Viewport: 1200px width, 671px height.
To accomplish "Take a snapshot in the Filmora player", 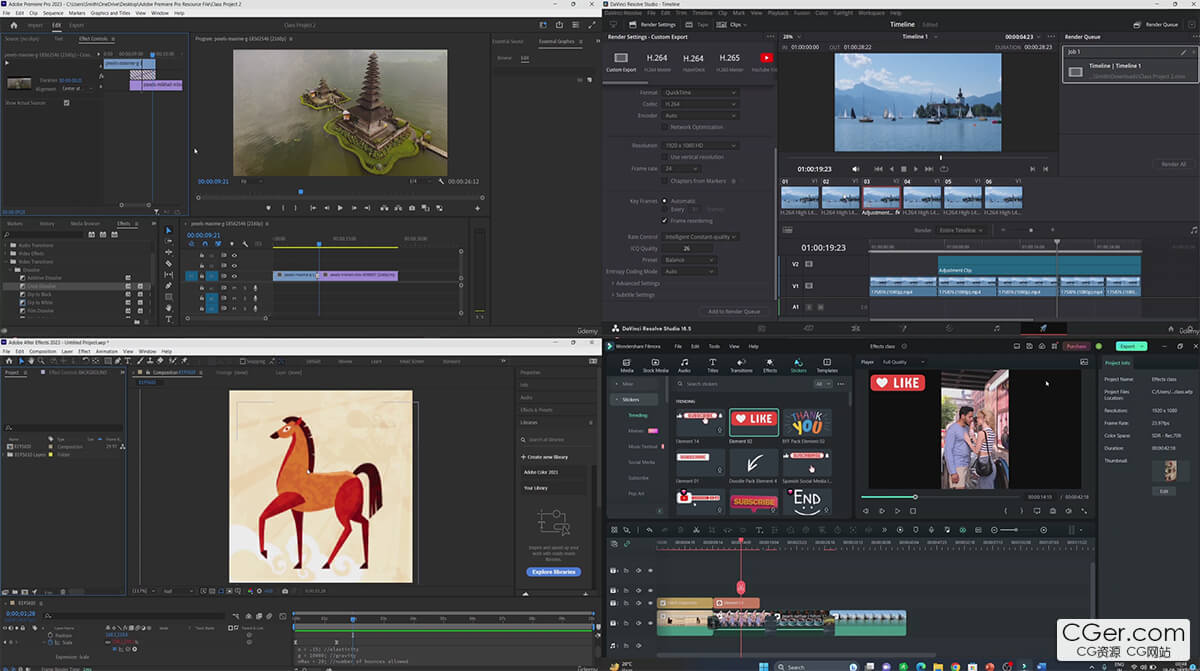I will (1053, 511).
